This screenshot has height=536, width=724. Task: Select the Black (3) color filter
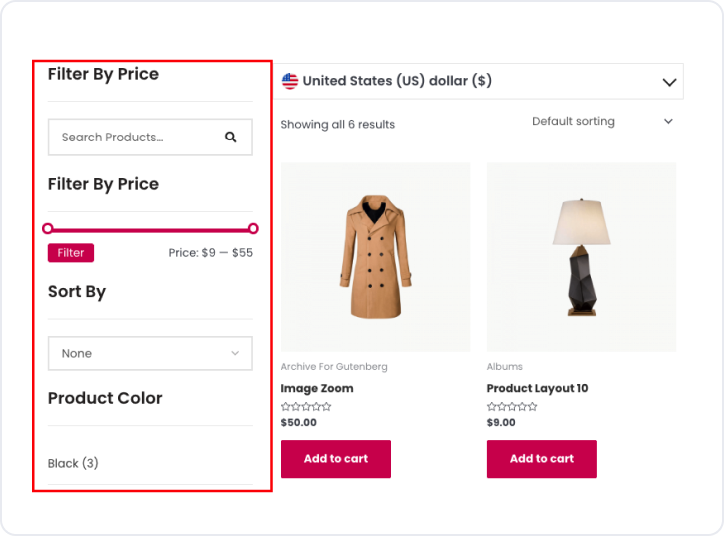pyautogui.click(x=73, y=463)
